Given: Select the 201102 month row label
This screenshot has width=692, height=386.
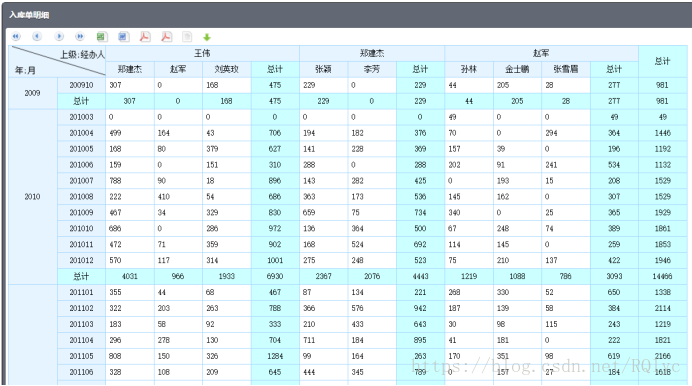Looking at the screenshot, I should 81,308.
